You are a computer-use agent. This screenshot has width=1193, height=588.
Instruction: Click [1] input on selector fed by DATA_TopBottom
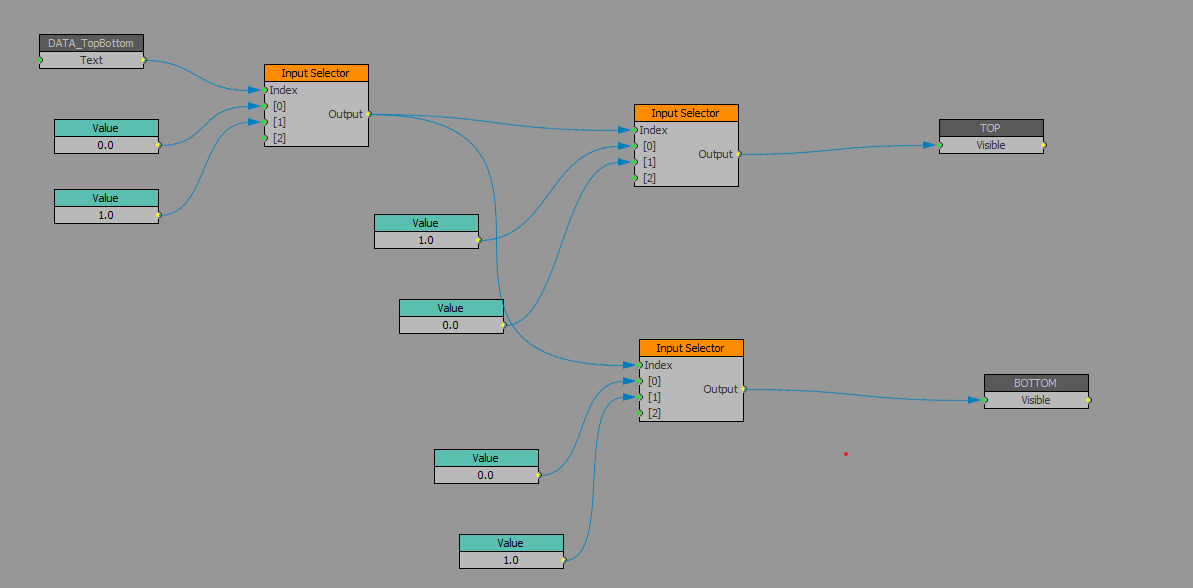click(265, 122)
